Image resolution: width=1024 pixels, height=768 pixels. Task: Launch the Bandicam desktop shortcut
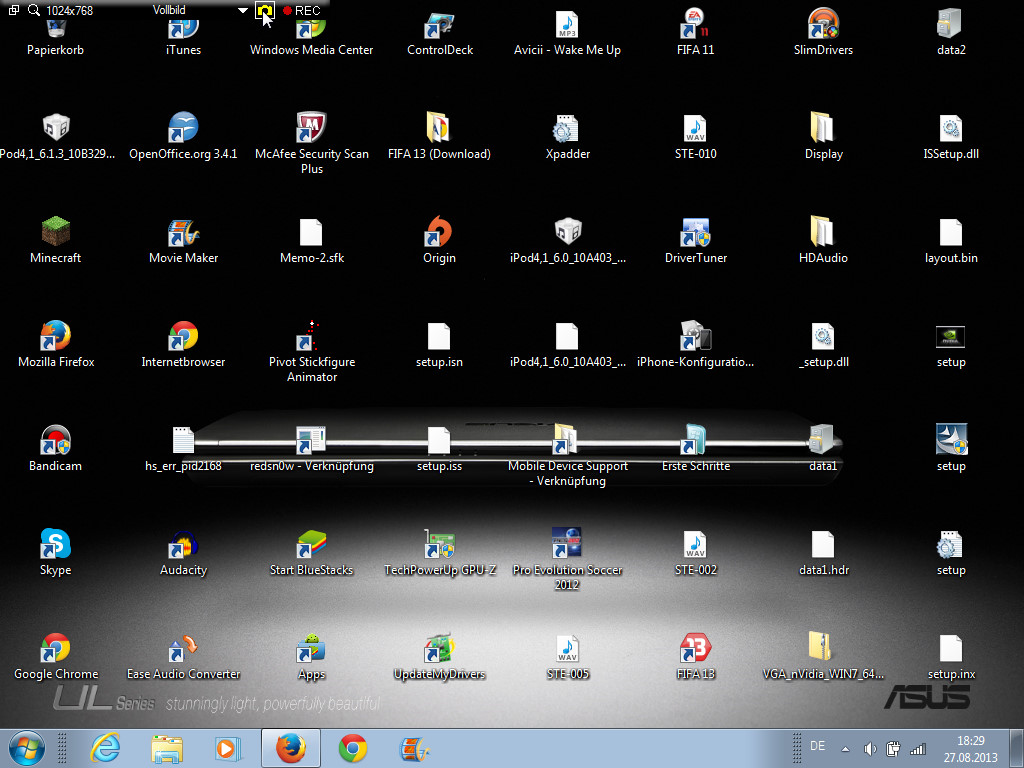(x=56, y=448)
